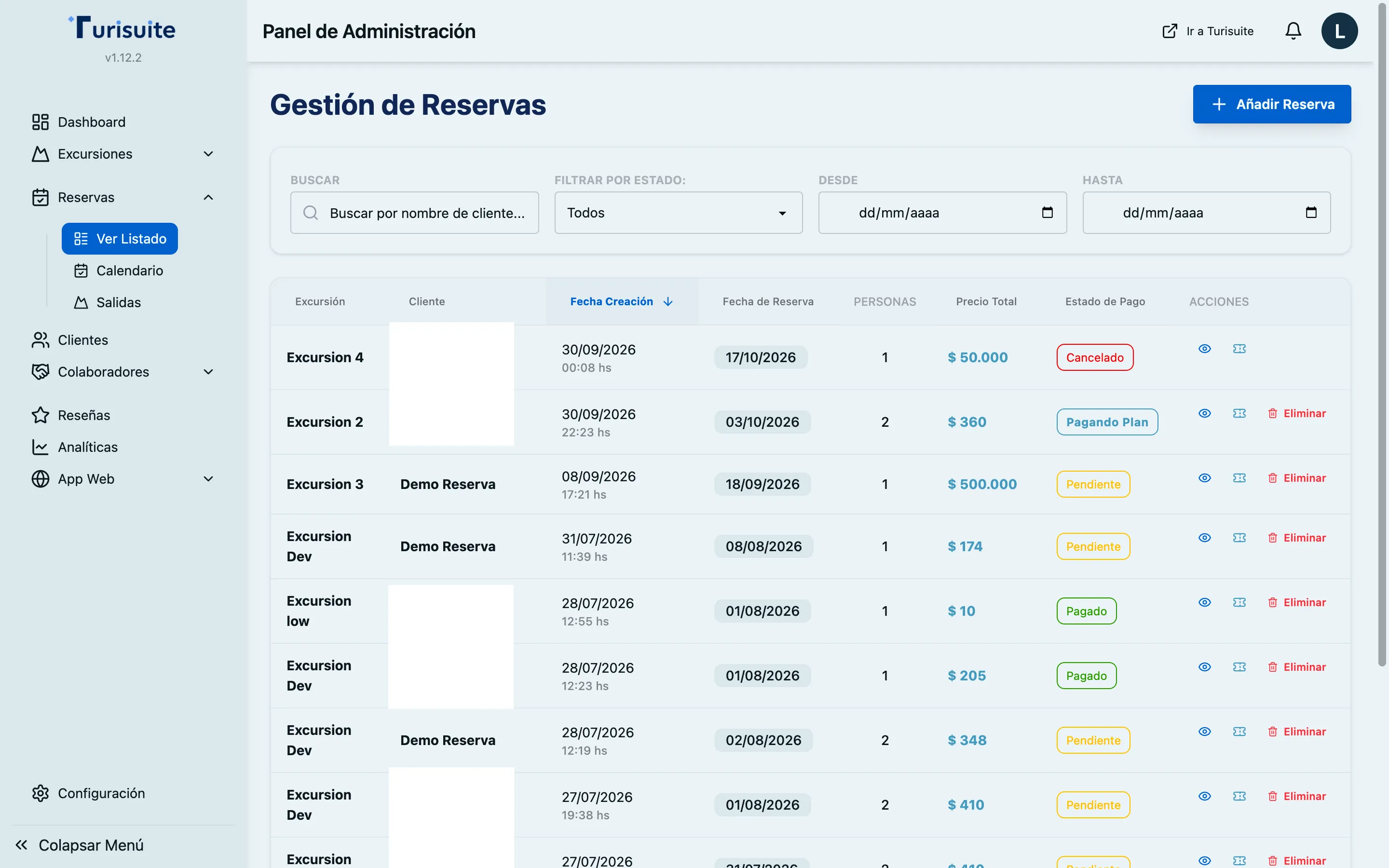Screen dimensions: 1389x868
Task: Click ticket icon in the $ 410 row dated 01/08/2026
Action: [x=1239, y=796]
